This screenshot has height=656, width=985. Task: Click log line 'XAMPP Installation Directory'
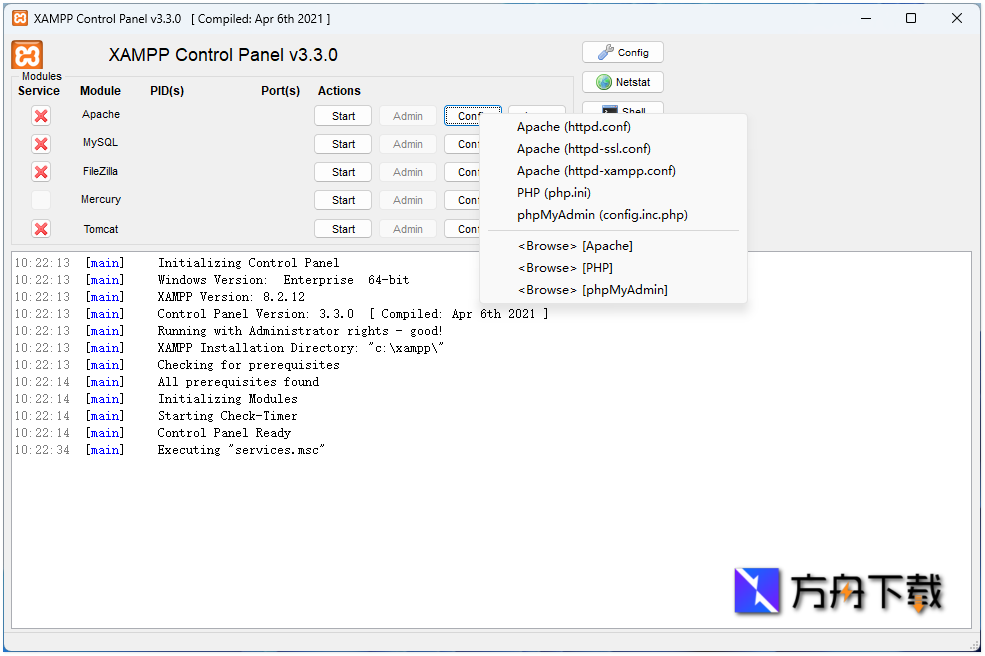point(300,348)
